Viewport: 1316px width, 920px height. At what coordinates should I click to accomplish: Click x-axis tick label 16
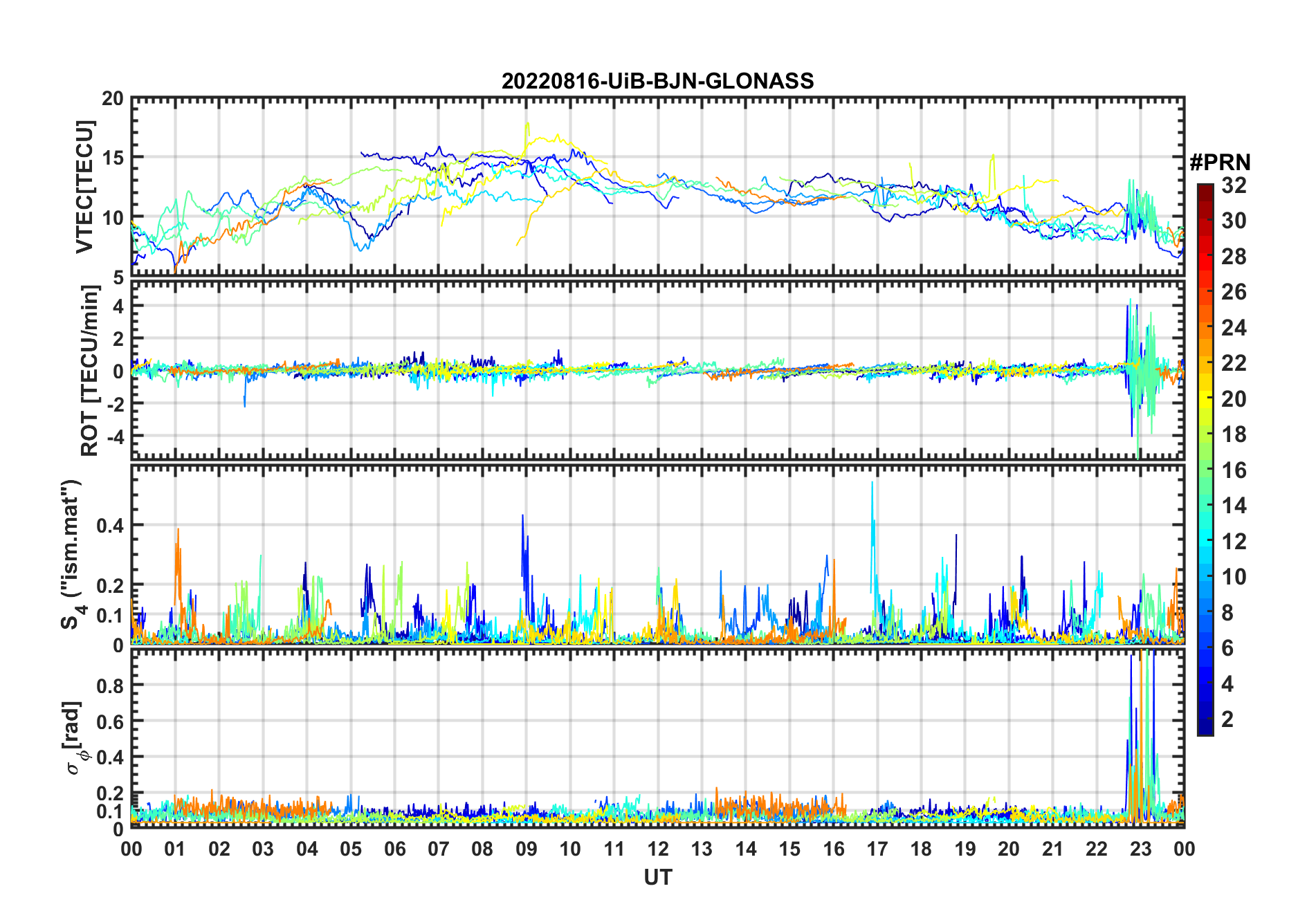834,849
